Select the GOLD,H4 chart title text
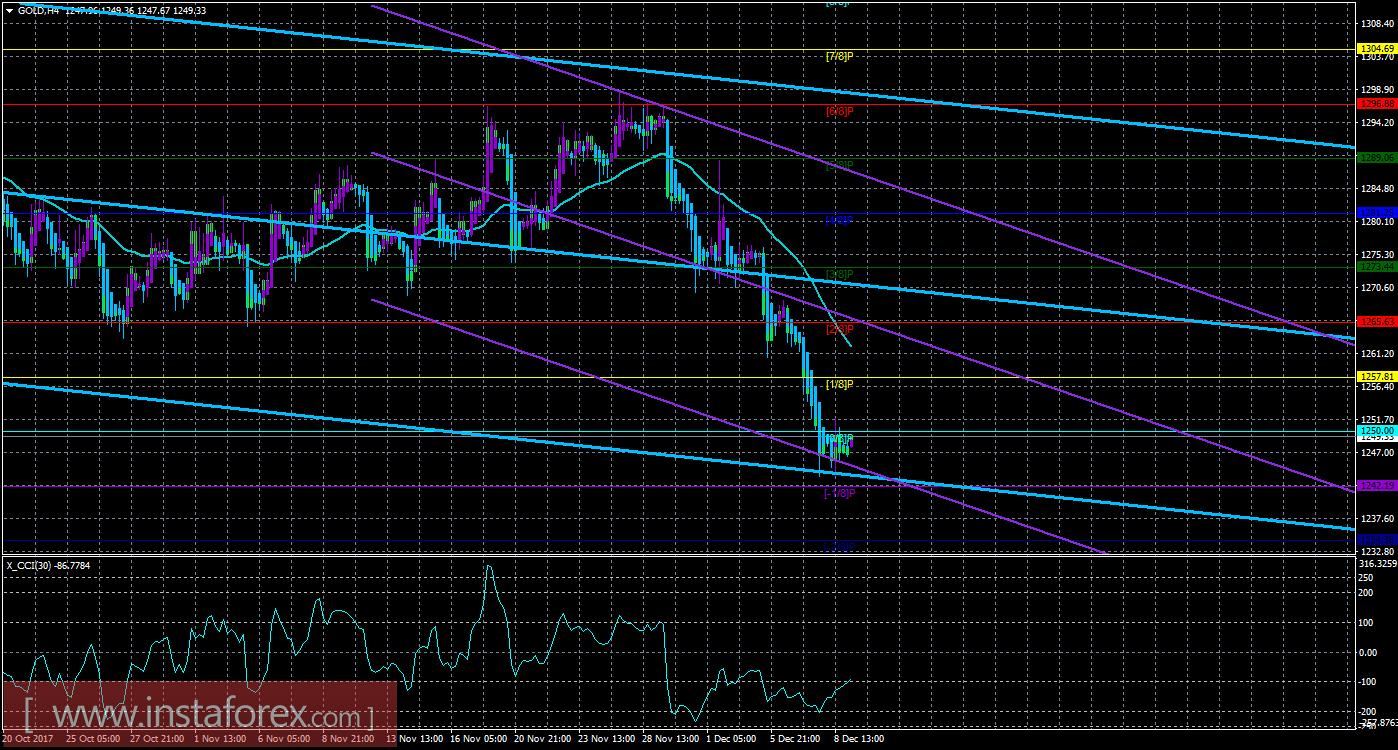The width and height of the screenshot is (1398, 750). pos(41,10)
